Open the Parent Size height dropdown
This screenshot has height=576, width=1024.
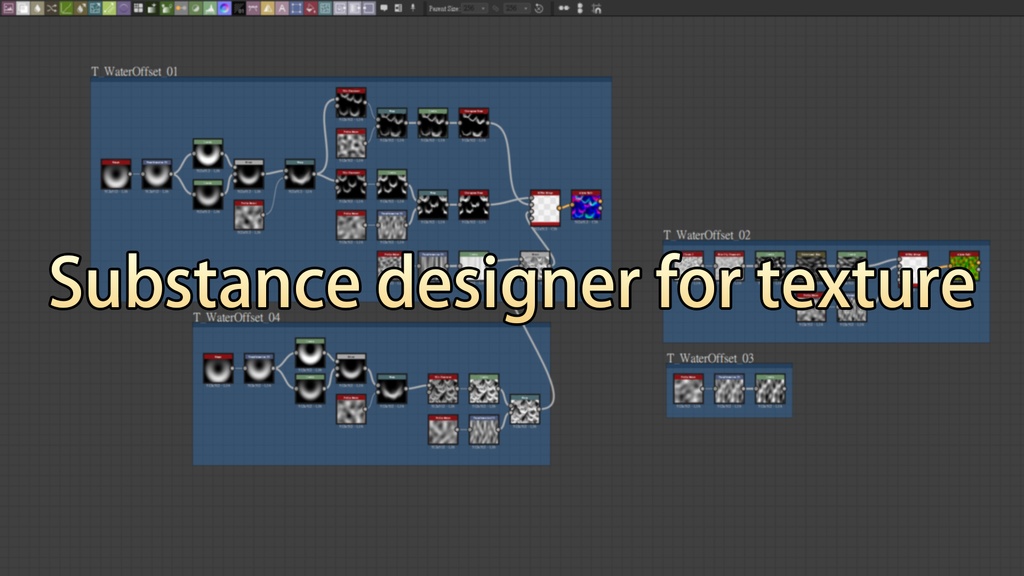pyautogui.click(x=517, y=8)
